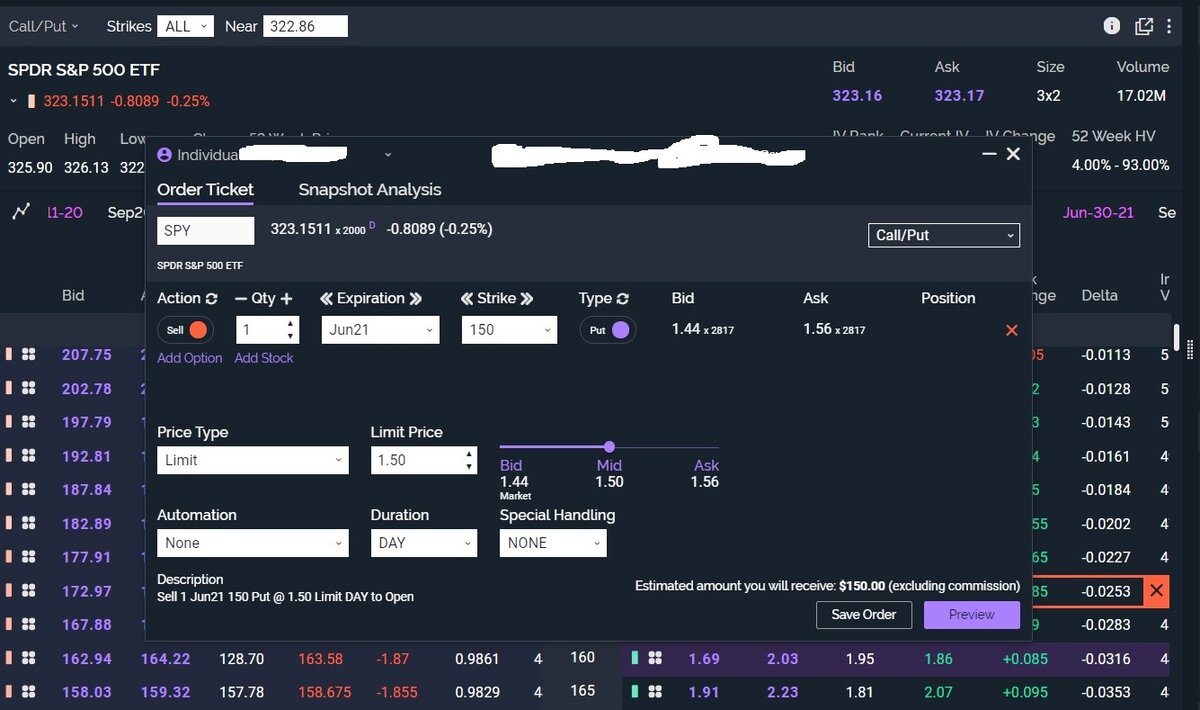Click the grid icon on the 192.81 row
The width and height of the screenshot is (1200, 710).
click(29, 456)
